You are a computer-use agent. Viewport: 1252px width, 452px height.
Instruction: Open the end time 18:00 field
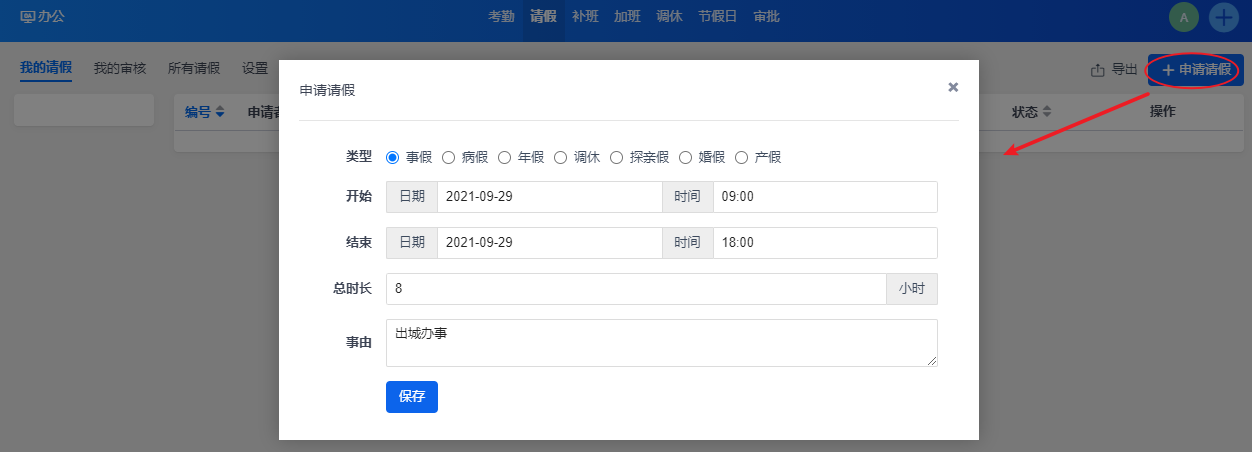(824, 243)
